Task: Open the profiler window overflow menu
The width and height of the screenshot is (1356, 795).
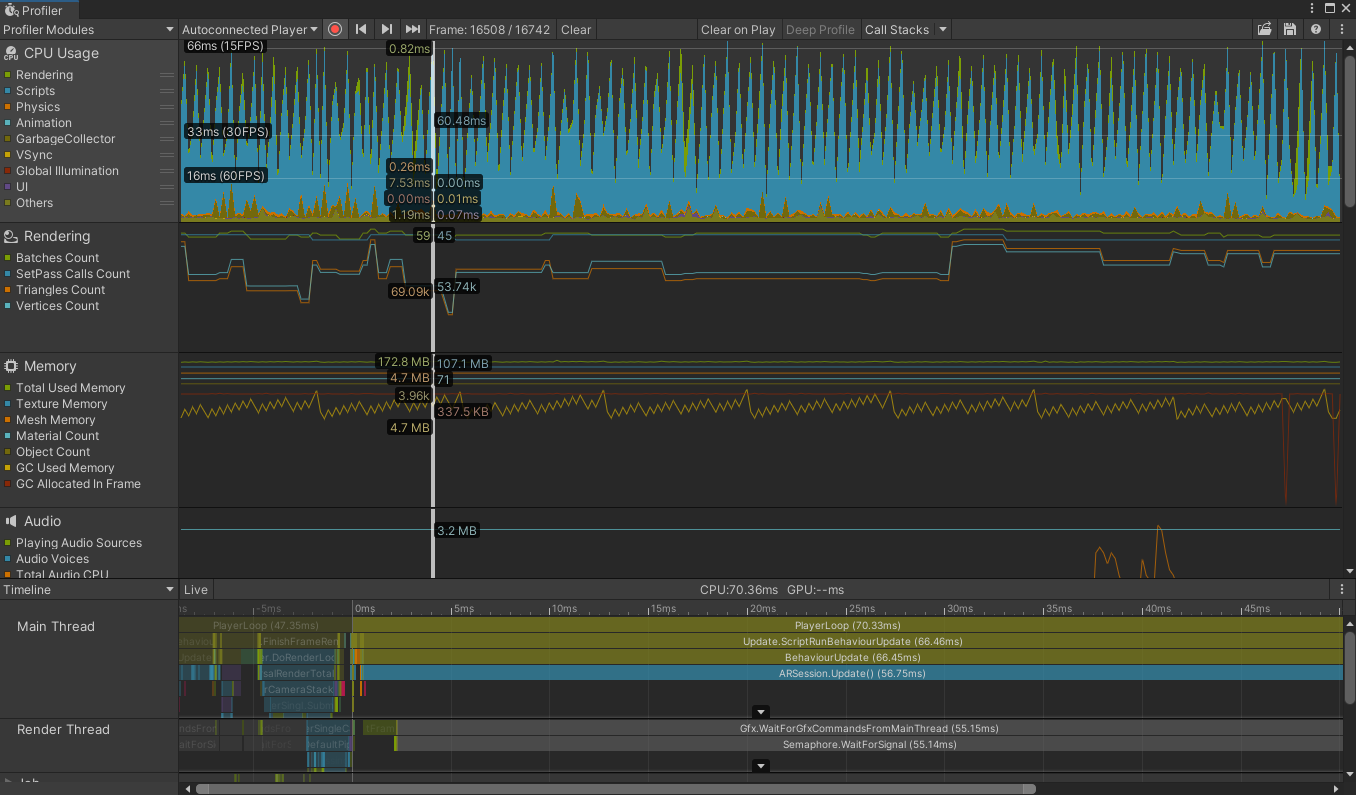Action: [x=1341, y=29]
